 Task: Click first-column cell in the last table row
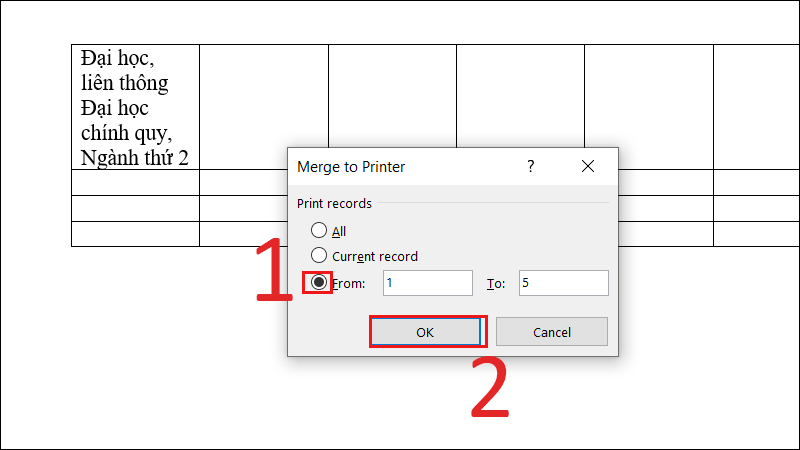[135, 233]
